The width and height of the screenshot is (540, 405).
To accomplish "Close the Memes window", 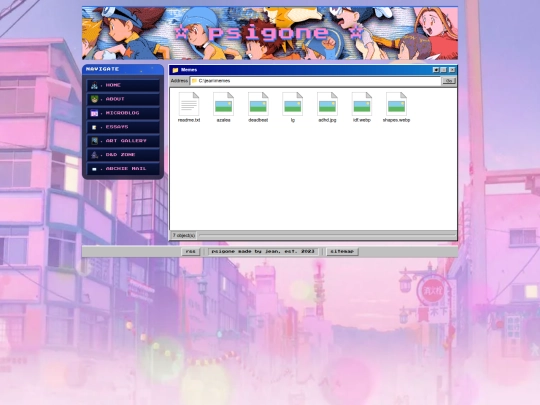I will pyautogui.click(x=452, y=70).
